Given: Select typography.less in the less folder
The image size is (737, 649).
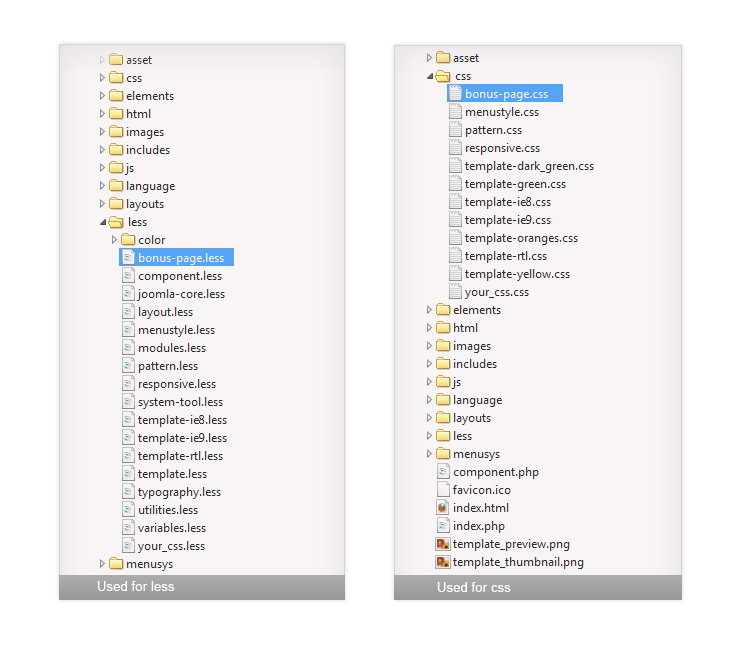Looking at the screenshot, I should pyautogui.click(x=179, y=492).
